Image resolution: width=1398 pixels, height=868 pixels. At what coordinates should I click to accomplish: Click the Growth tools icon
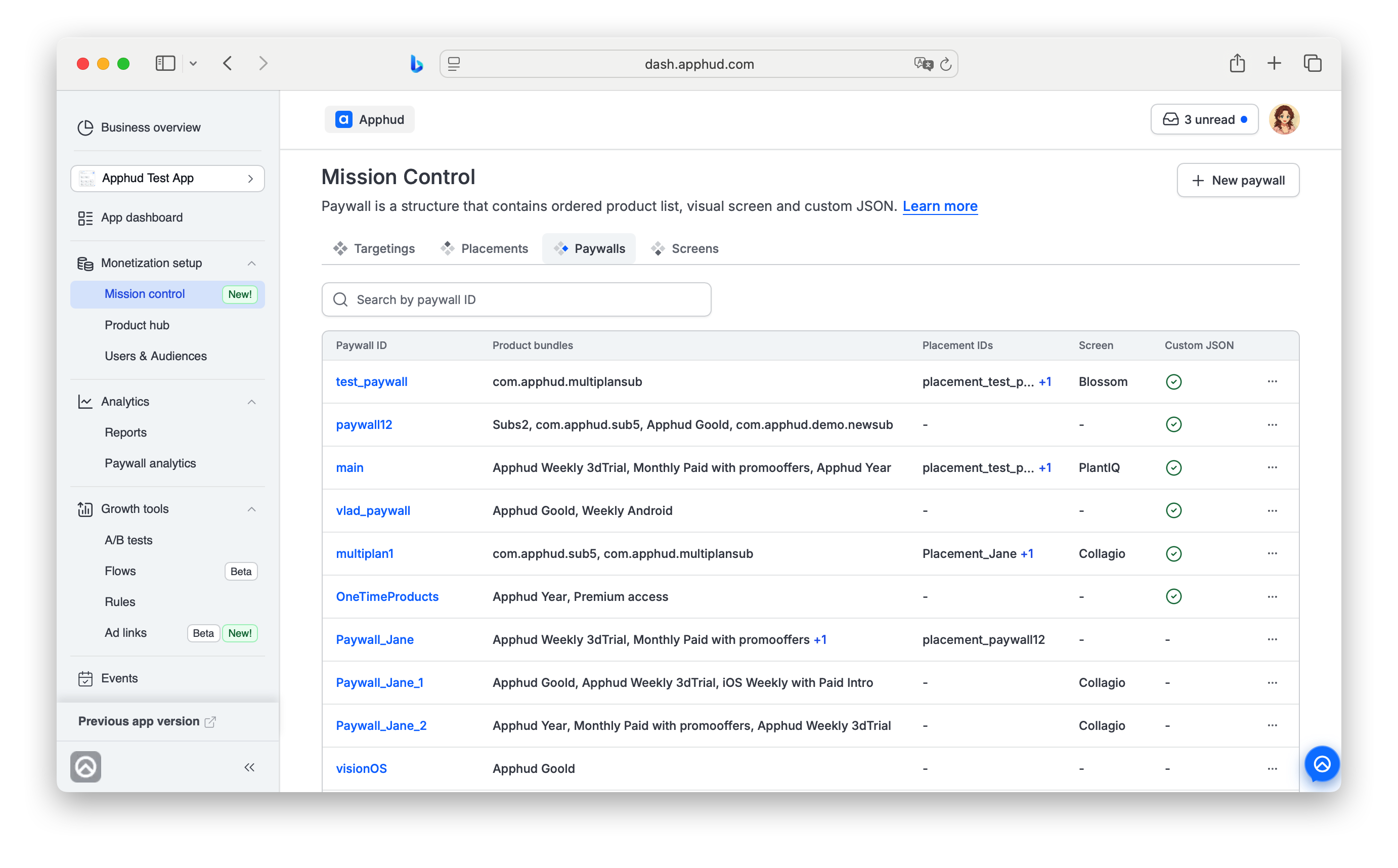tap(85, 509)
